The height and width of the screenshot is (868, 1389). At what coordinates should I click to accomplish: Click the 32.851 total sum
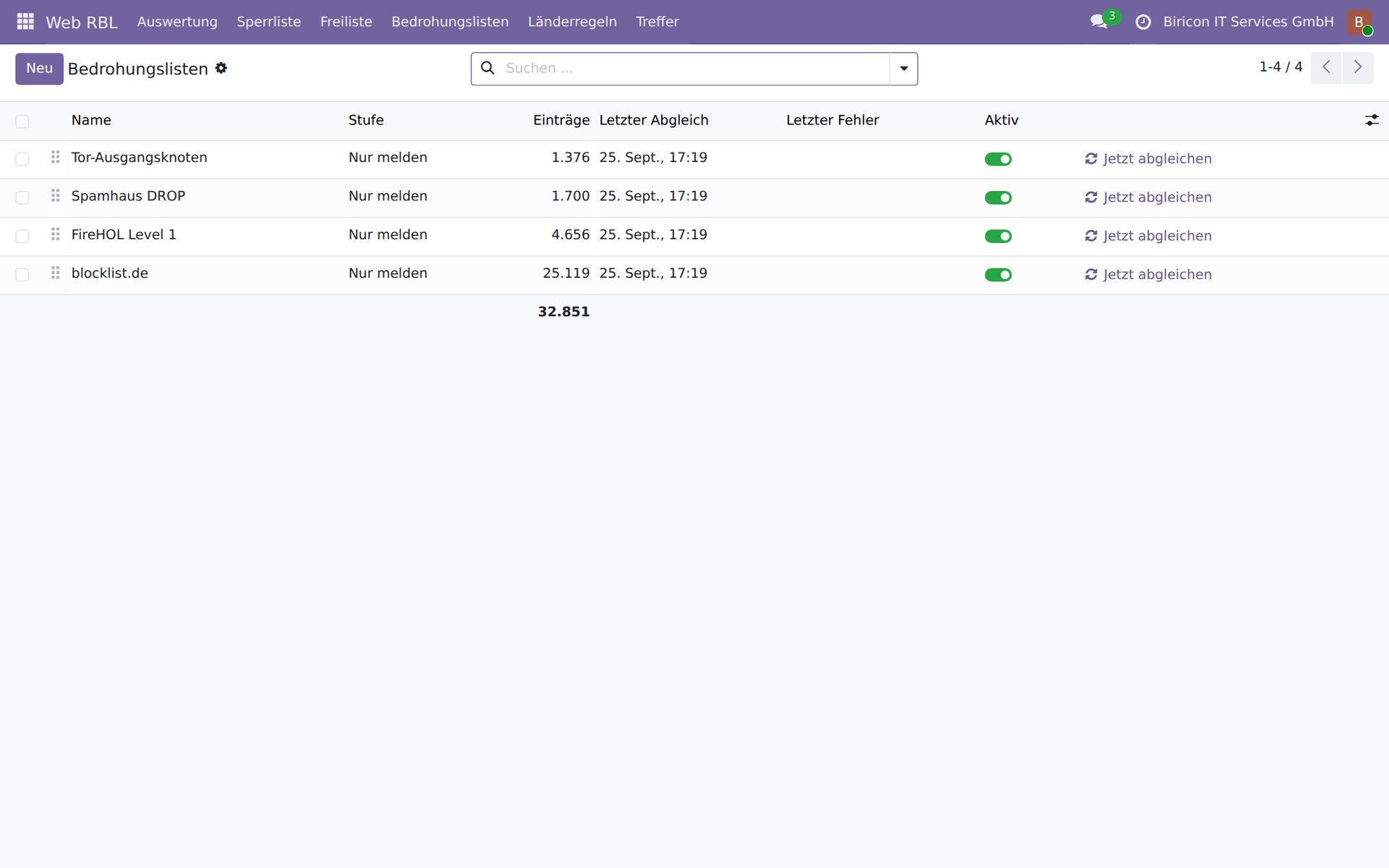[x=564, y=312]
